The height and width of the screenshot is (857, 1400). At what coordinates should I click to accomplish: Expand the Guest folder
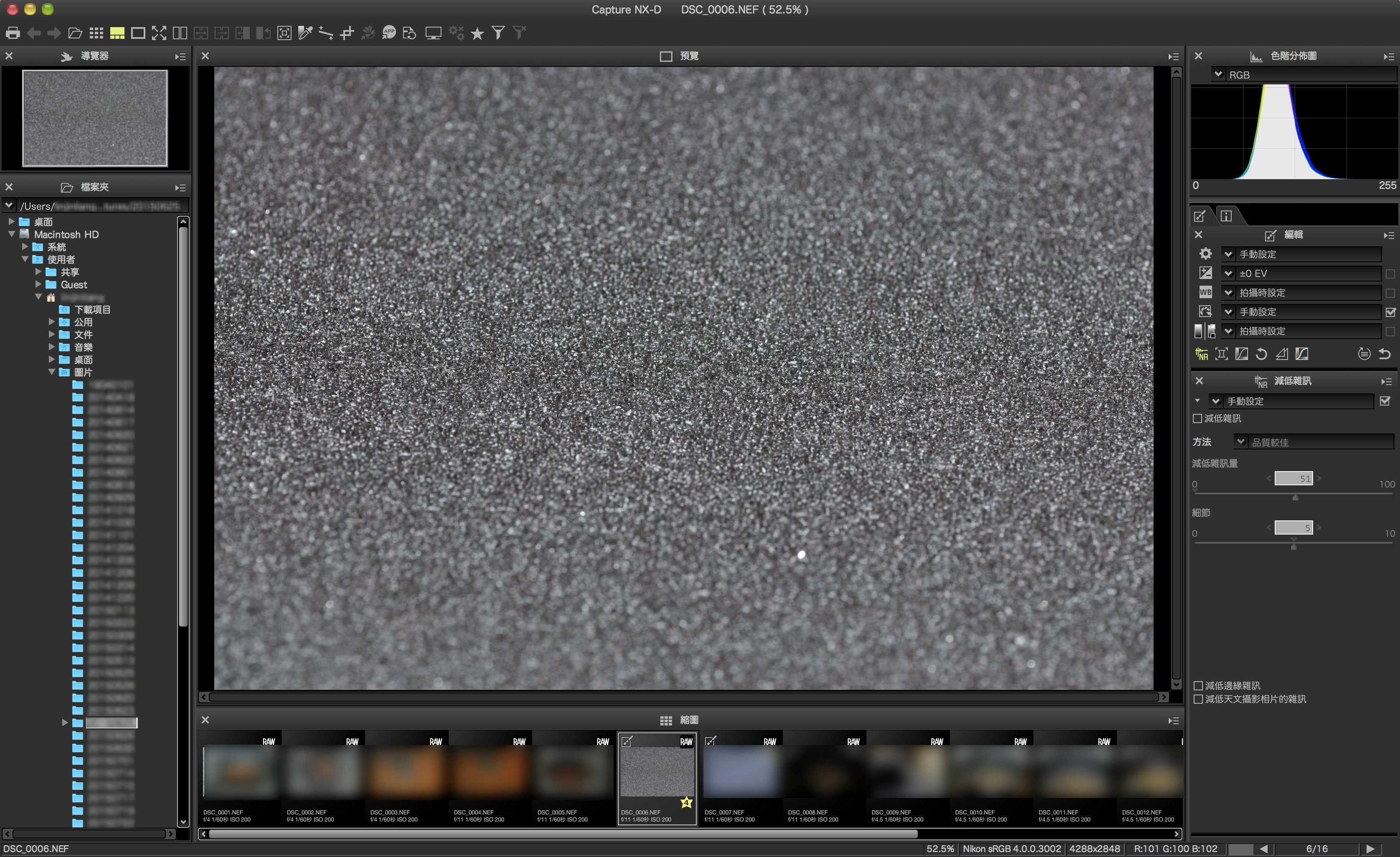tap(38, 284)
